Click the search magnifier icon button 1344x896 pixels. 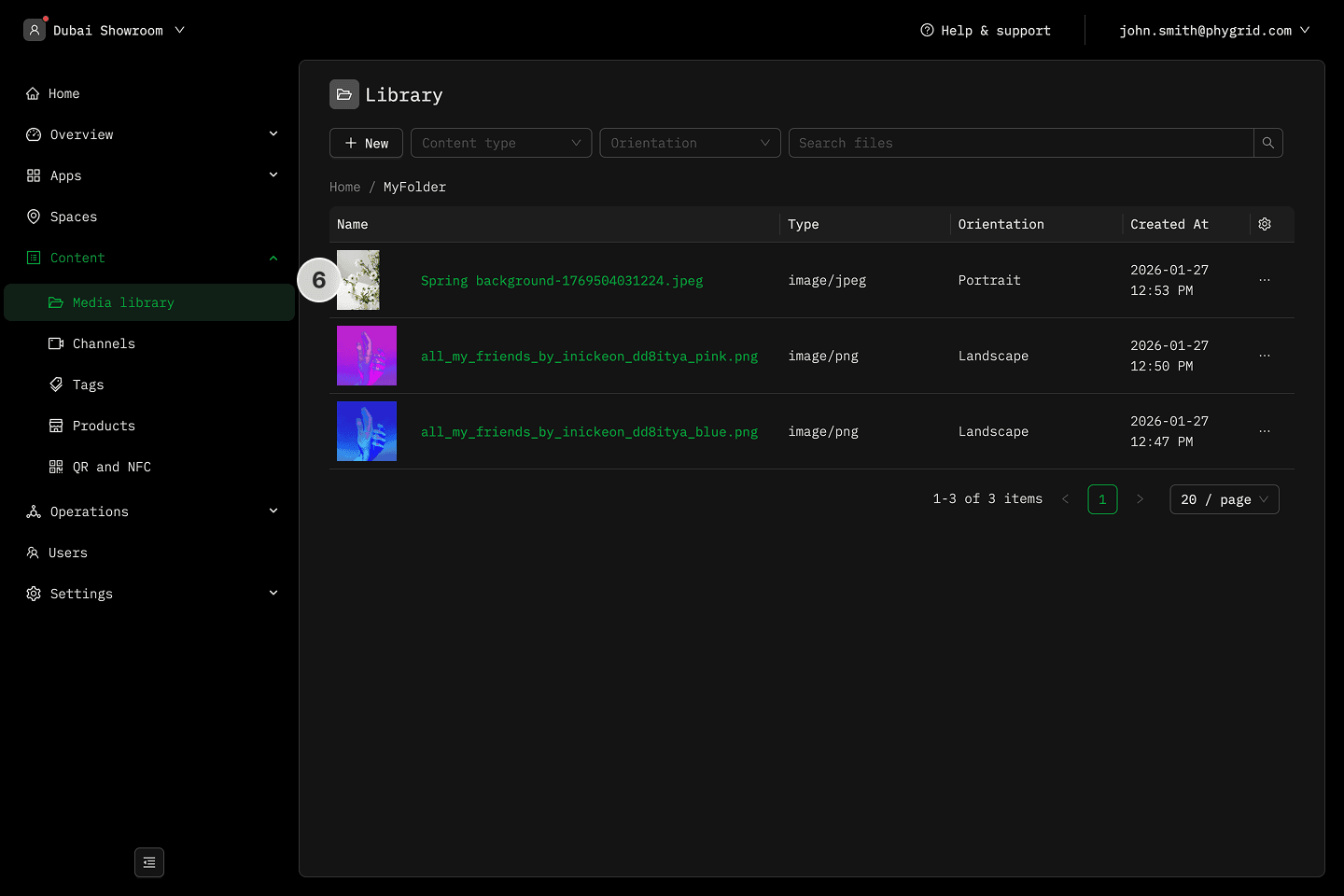pyautogui.click(x=1267, y=143)
